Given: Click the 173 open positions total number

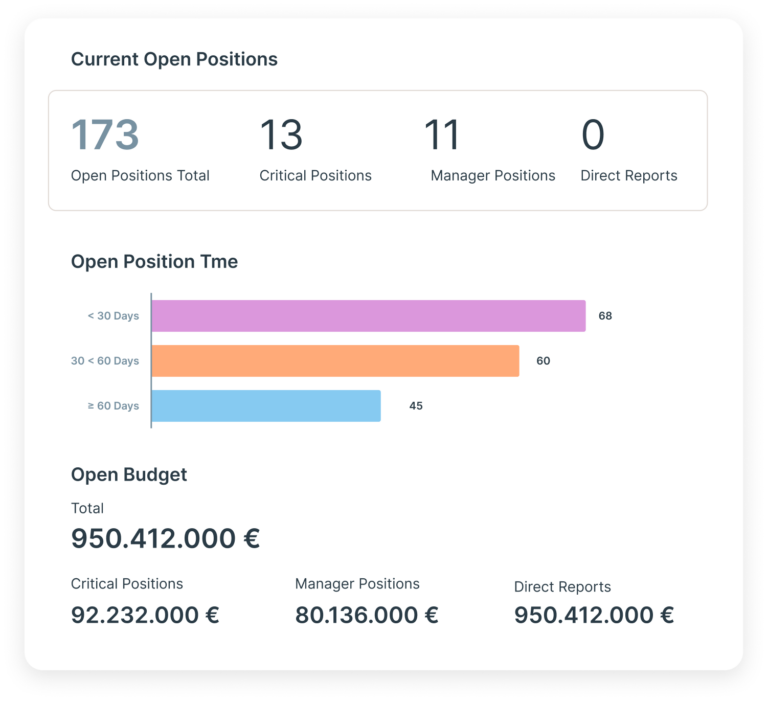Looking at the screenshot, I should point(105,135).
